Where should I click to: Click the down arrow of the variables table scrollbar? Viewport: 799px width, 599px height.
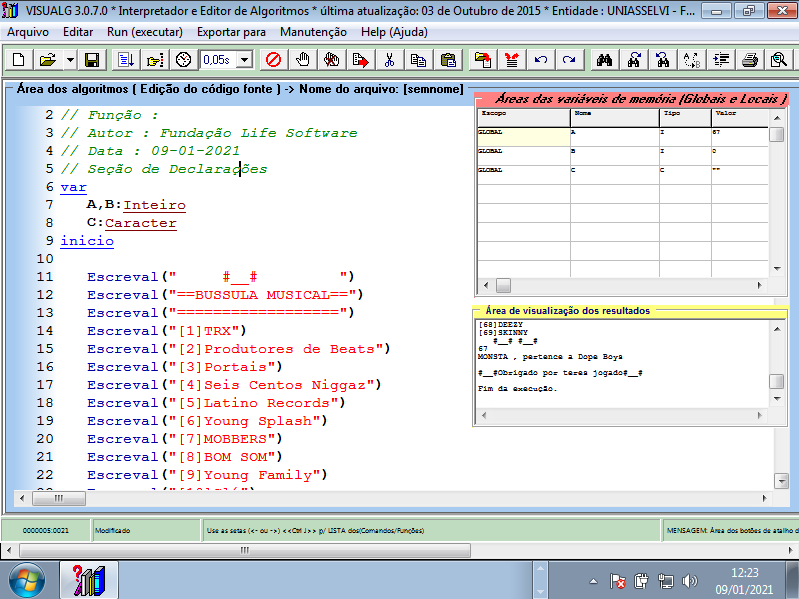777,268
